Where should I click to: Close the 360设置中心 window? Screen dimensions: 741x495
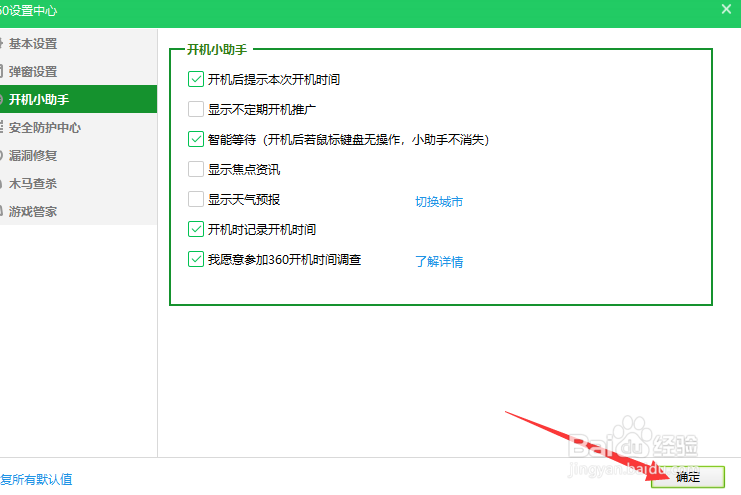pyautogui.click(x=726, y=9)
